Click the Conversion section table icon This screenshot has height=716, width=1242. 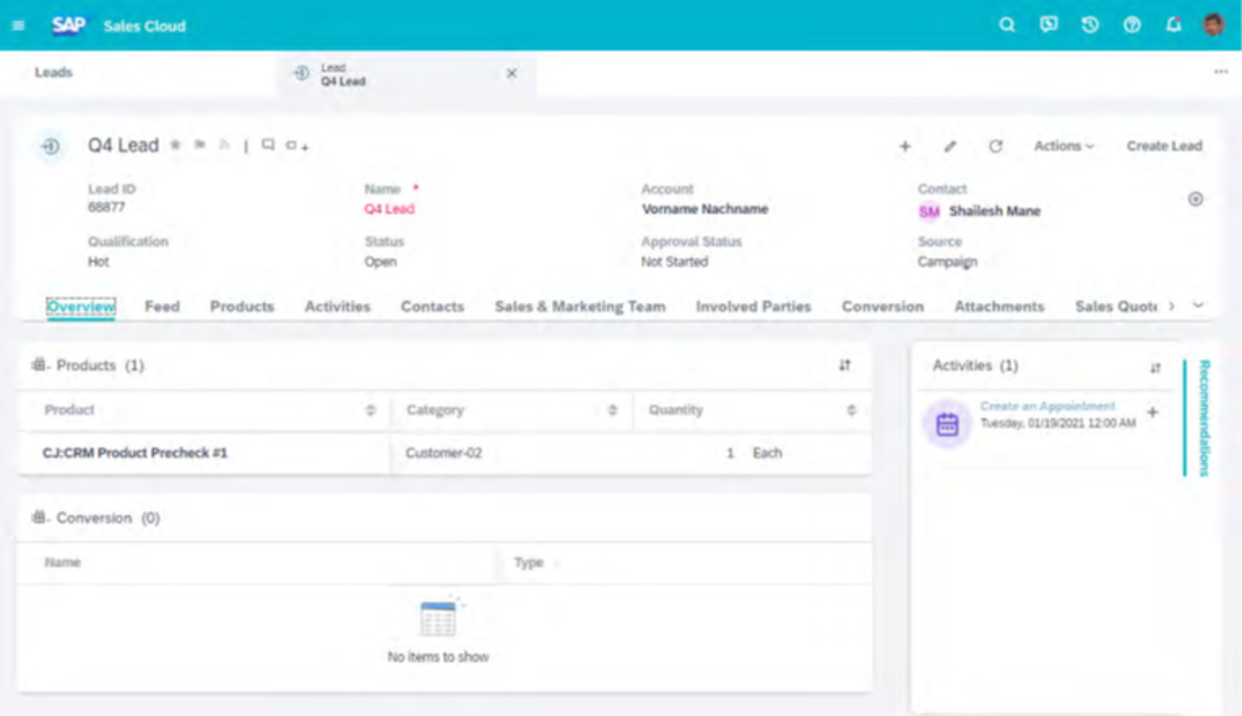tap(40, 518)
